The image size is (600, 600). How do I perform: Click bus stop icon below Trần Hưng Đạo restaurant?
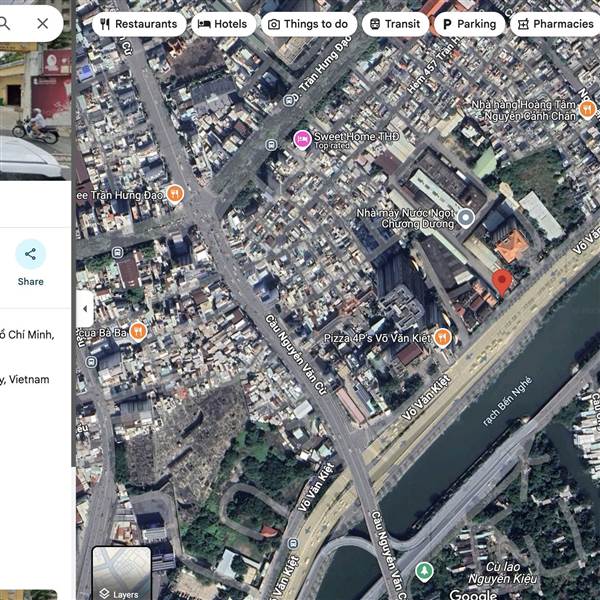117,253
